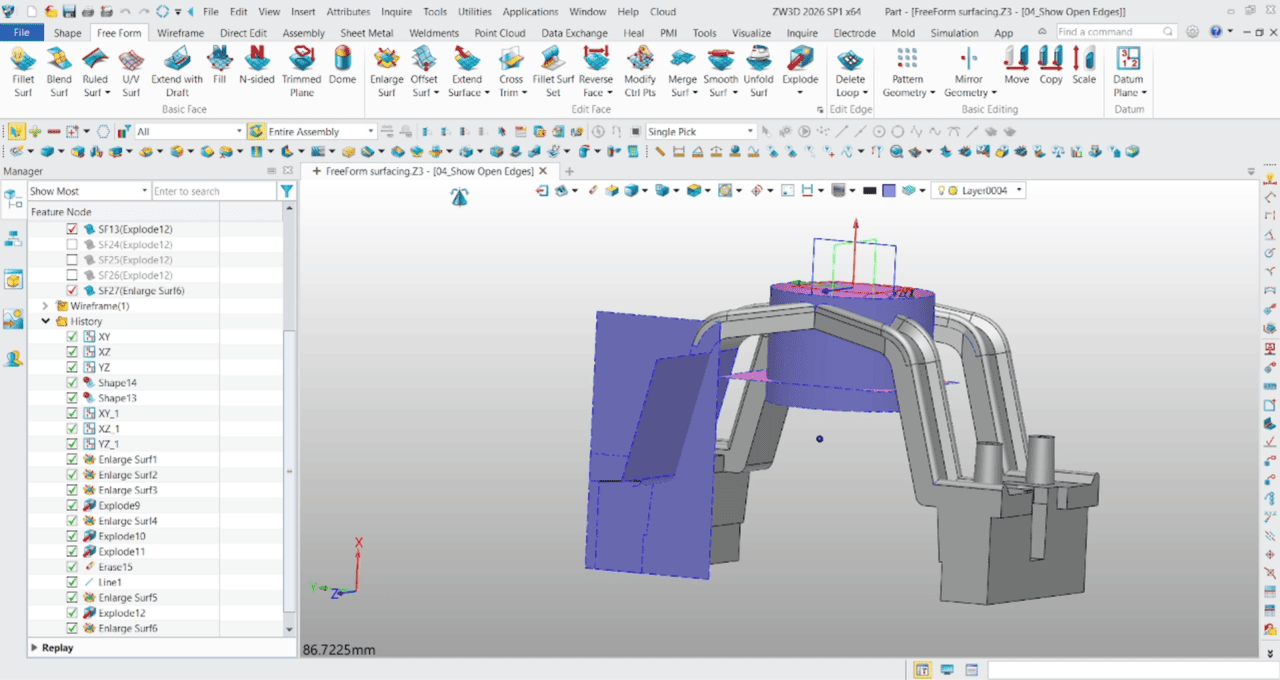Viewport: 1280px width, 680px height.
Task: Enable the SF24(Explode12) checkbox
Action: click(70, 244)
